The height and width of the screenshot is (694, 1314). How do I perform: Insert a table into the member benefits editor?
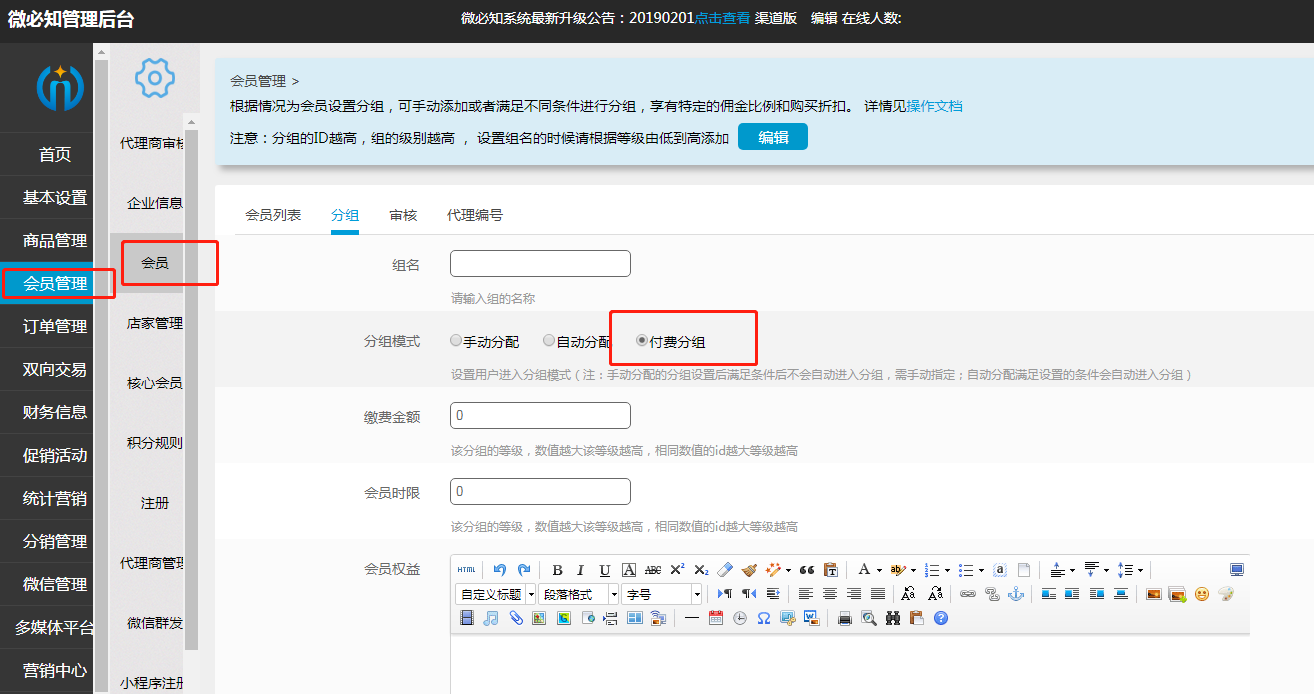pos(633,617)
